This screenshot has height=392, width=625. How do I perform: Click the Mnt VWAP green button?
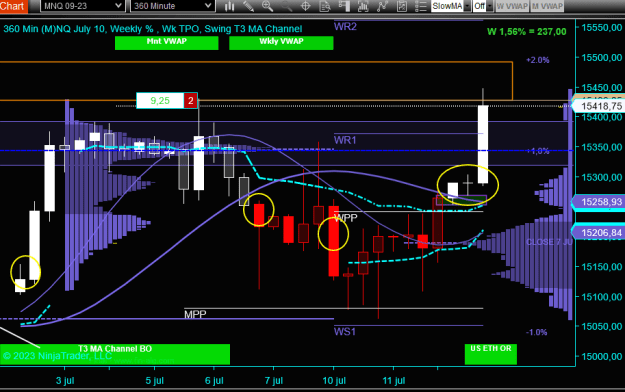coord(167,43)
